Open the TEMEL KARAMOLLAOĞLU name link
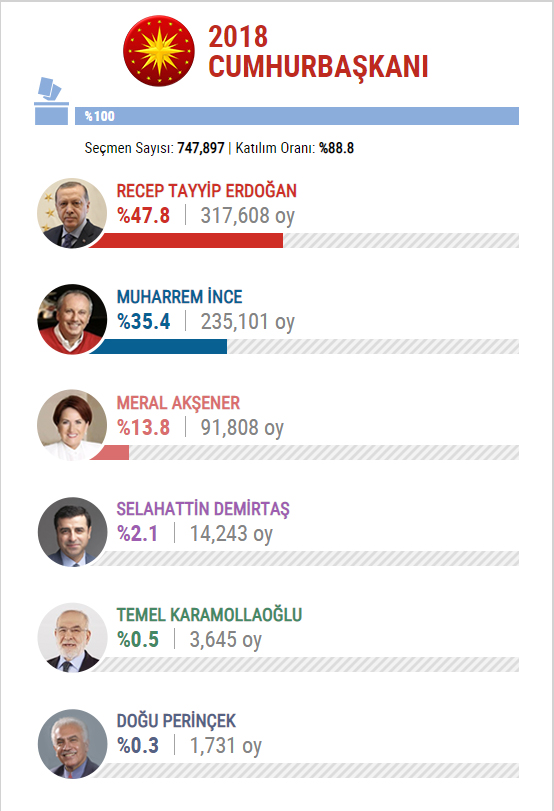Image resolution: width=554 pixels, height=811 pixels. click(x=209, y=615)
